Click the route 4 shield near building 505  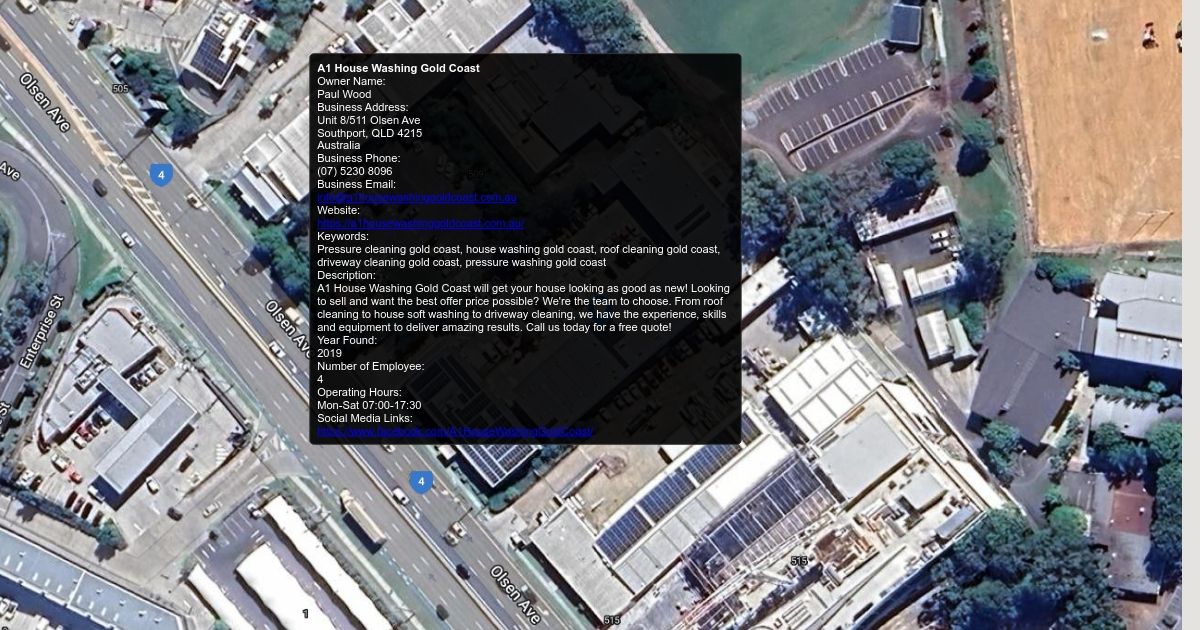[x=161, y=175]
